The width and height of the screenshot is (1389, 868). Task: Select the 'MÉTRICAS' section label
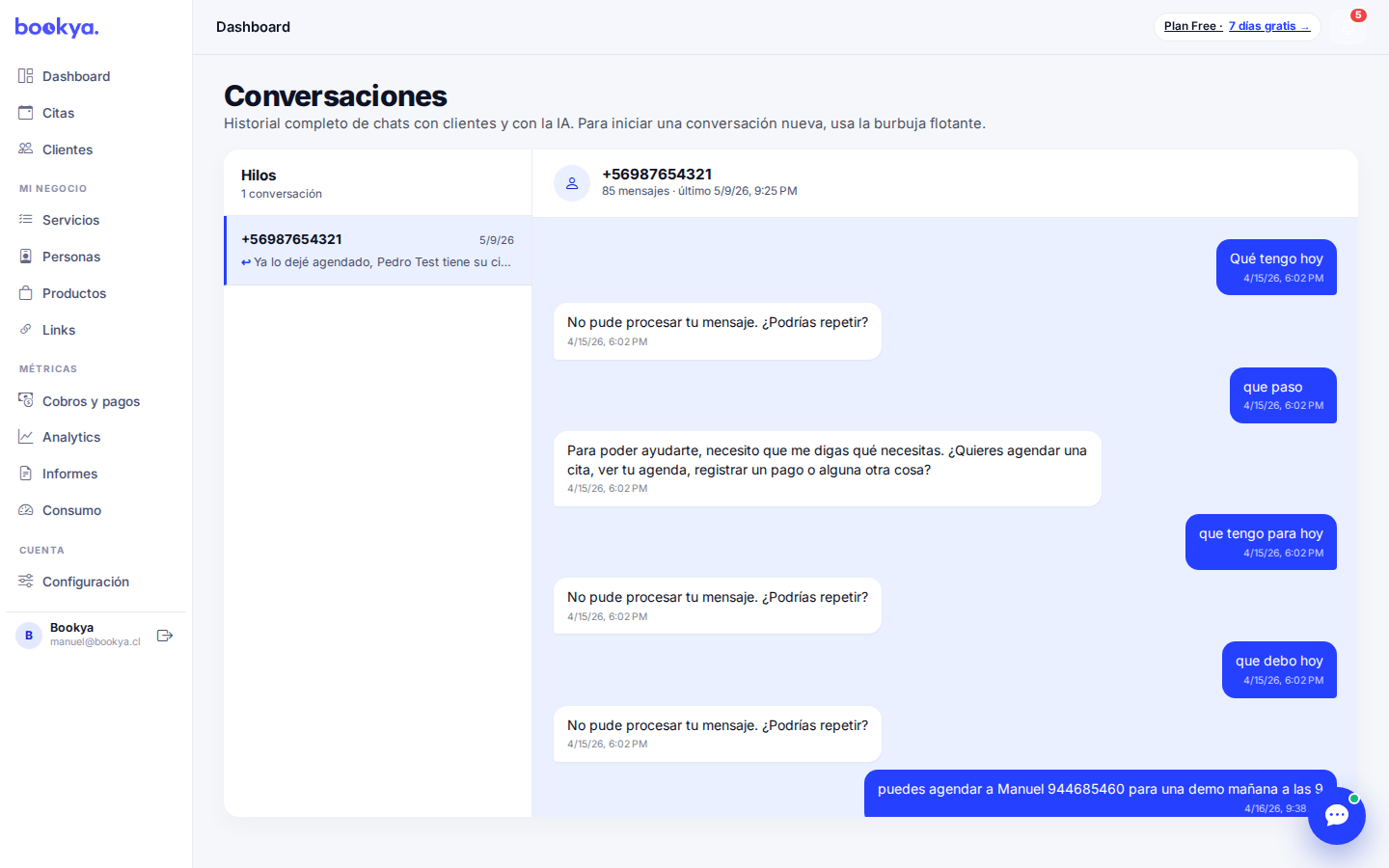(x=48, y=369)
